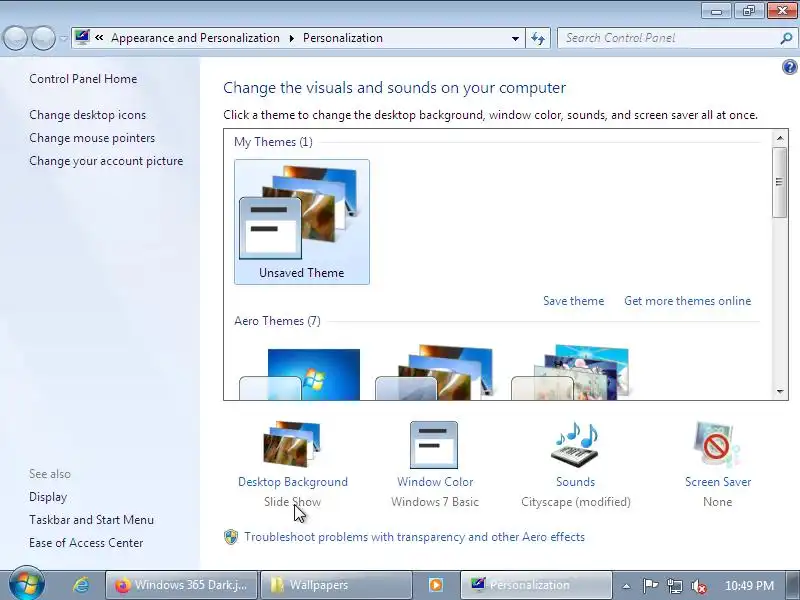
Task: Open the media player taskbar icon
Action: click(435, 585)
